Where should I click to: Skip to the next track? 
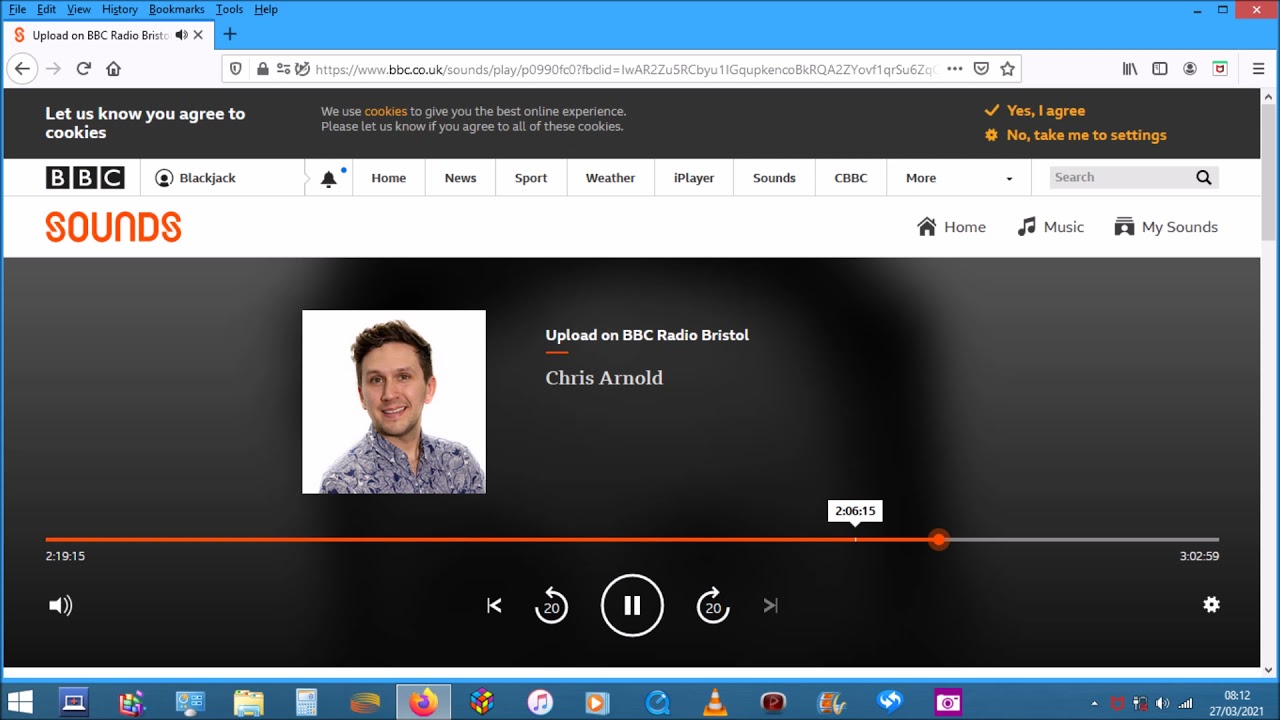pyautogui.click(x=770, y=605)
